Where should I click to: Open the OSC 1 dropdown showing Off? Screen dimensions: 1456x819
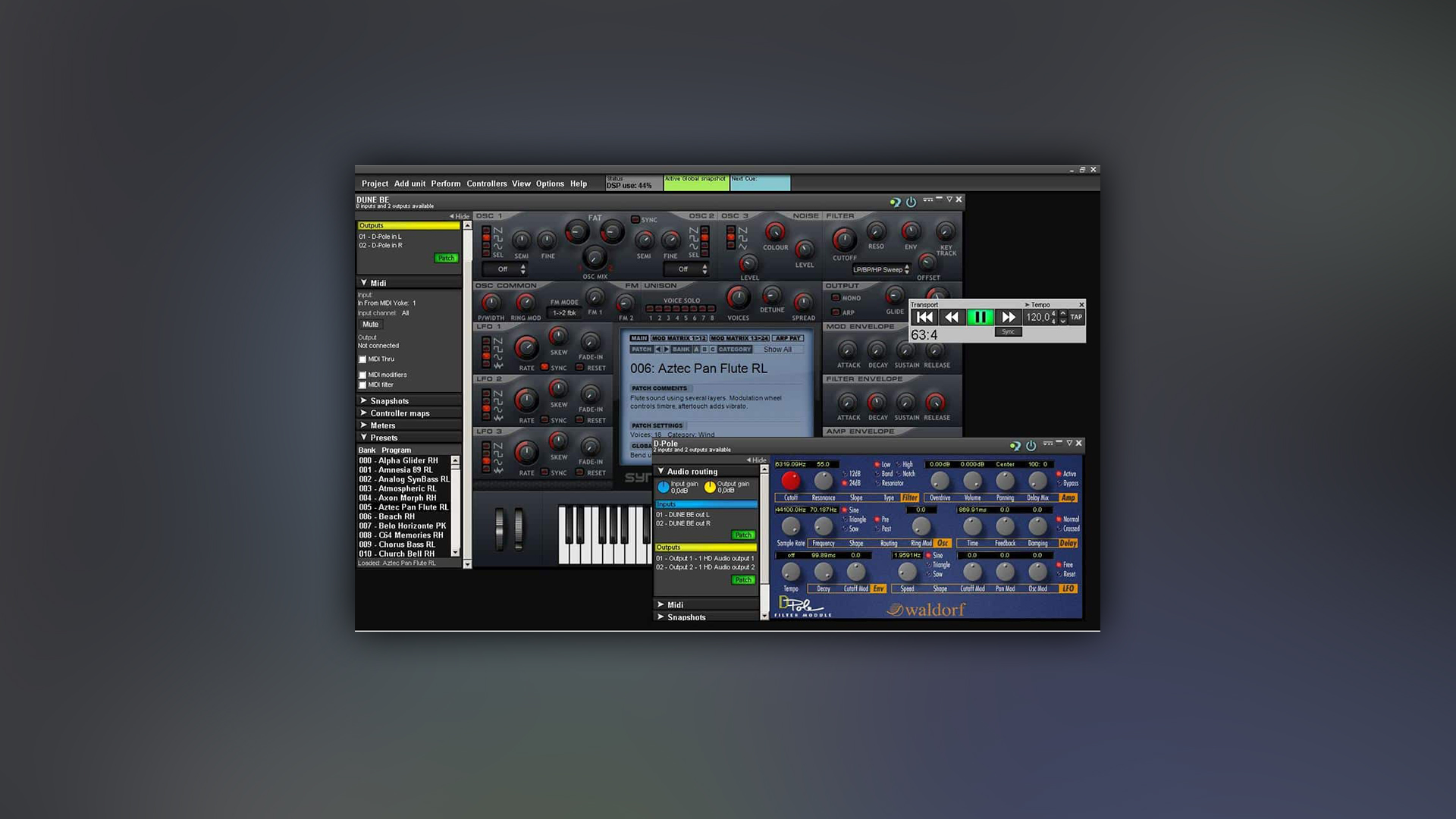click(x=504, y=268)
